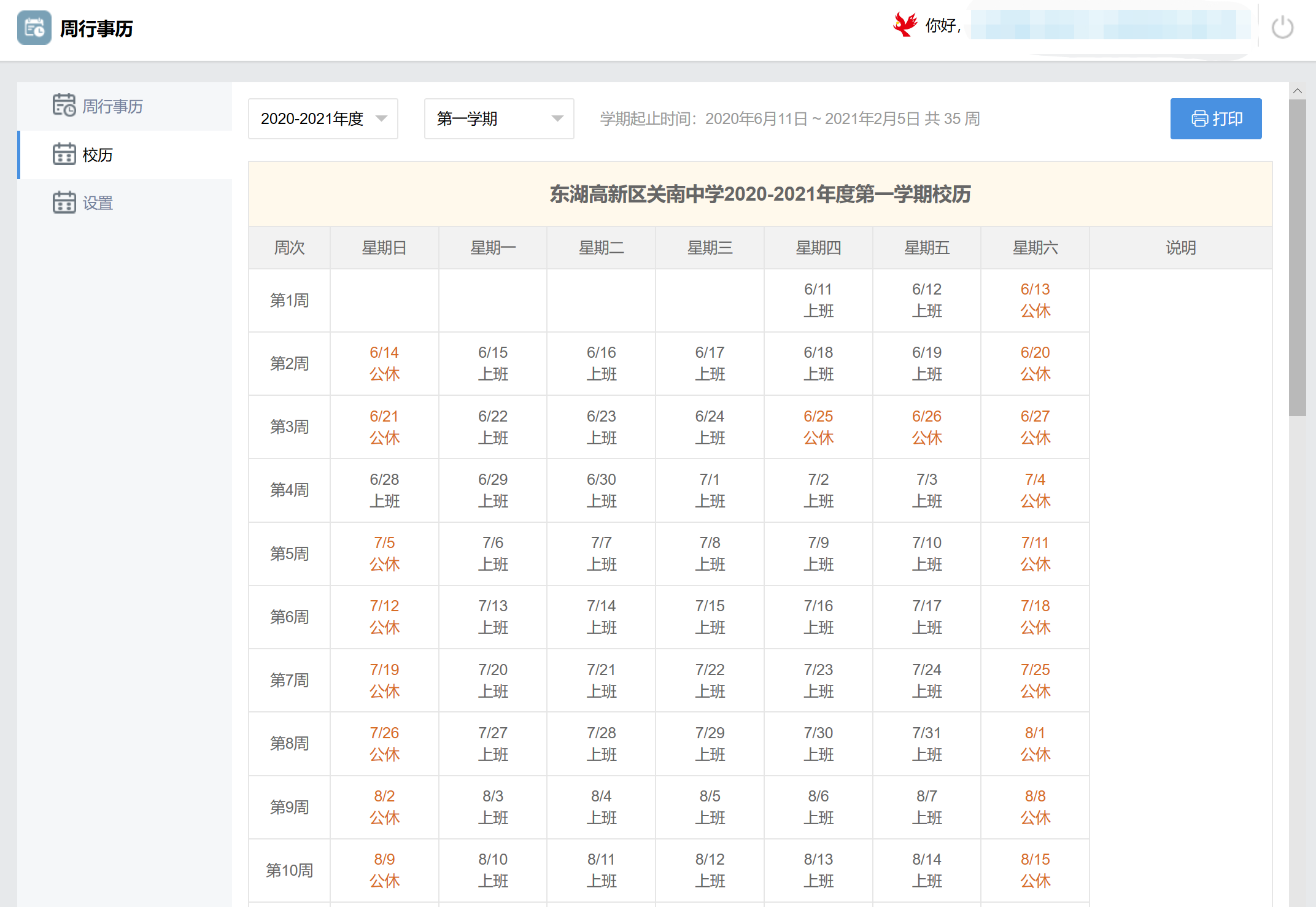Select the 7/1 上班 calendar cell
Viewport: 1316px width, 907px height.
click(710, 490)
